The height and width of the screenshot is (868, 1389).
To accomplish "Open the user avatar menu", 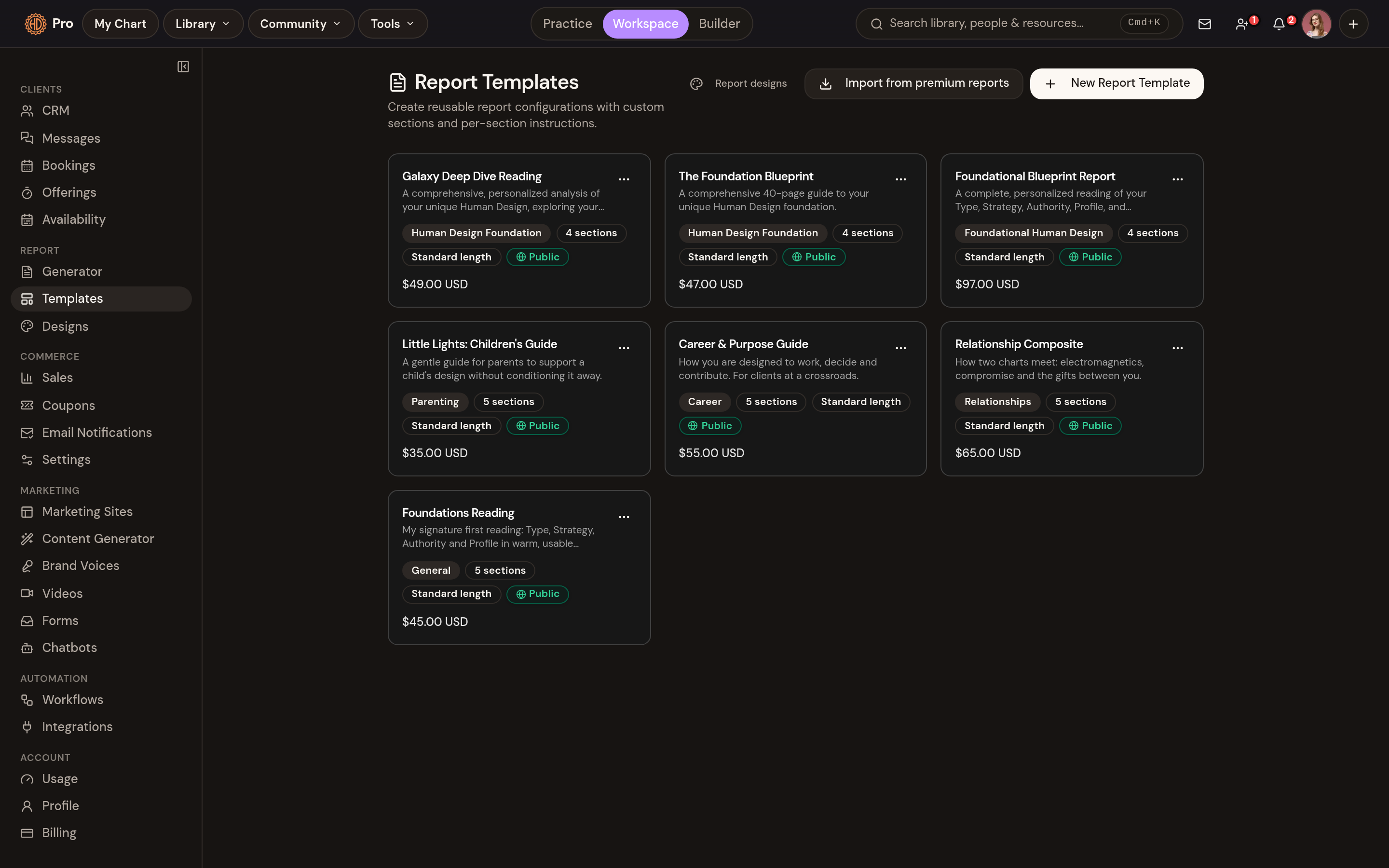I will pyautogui.click(x=1316, y=24).
